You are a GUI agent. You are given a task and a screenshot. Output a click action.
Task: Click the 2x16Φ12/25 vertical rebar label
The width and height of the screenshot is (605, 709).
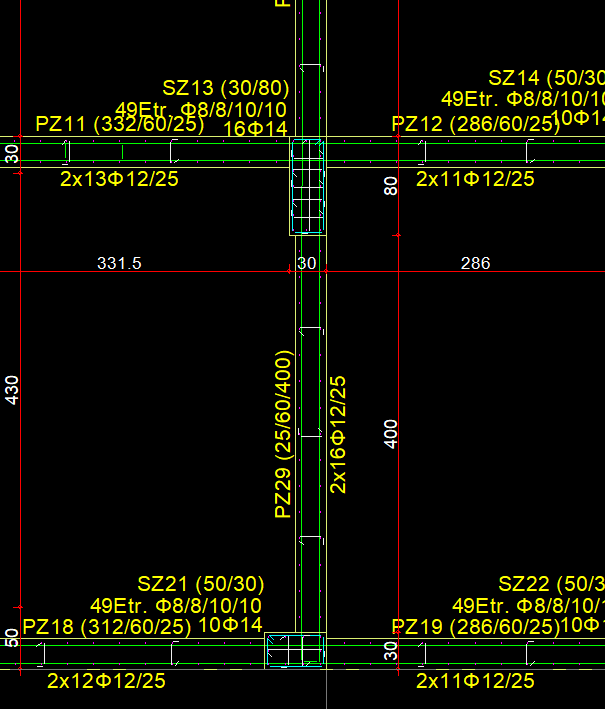click(339, 434)
